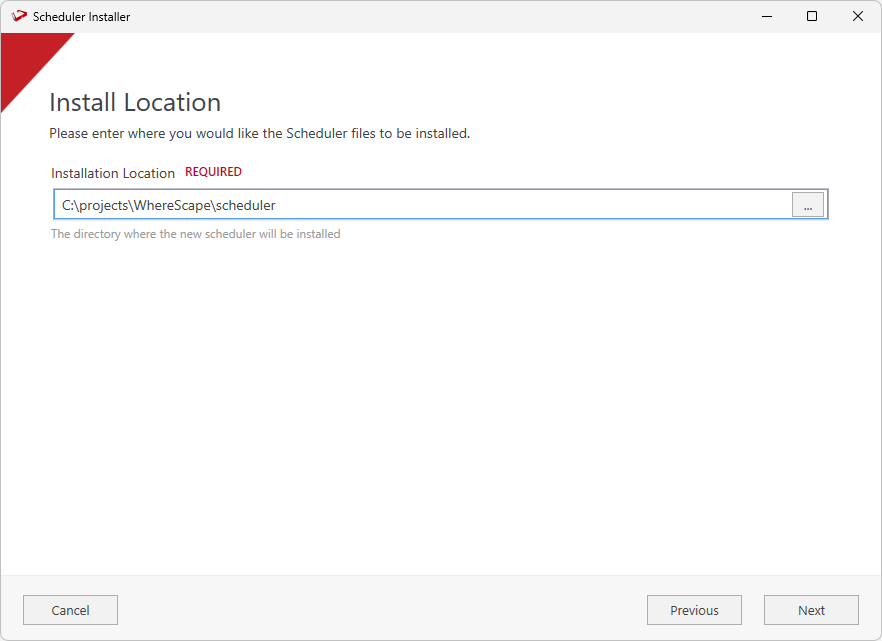Go back with the Previous button
This screenshot has width=882, height=641.
point(694,610)
